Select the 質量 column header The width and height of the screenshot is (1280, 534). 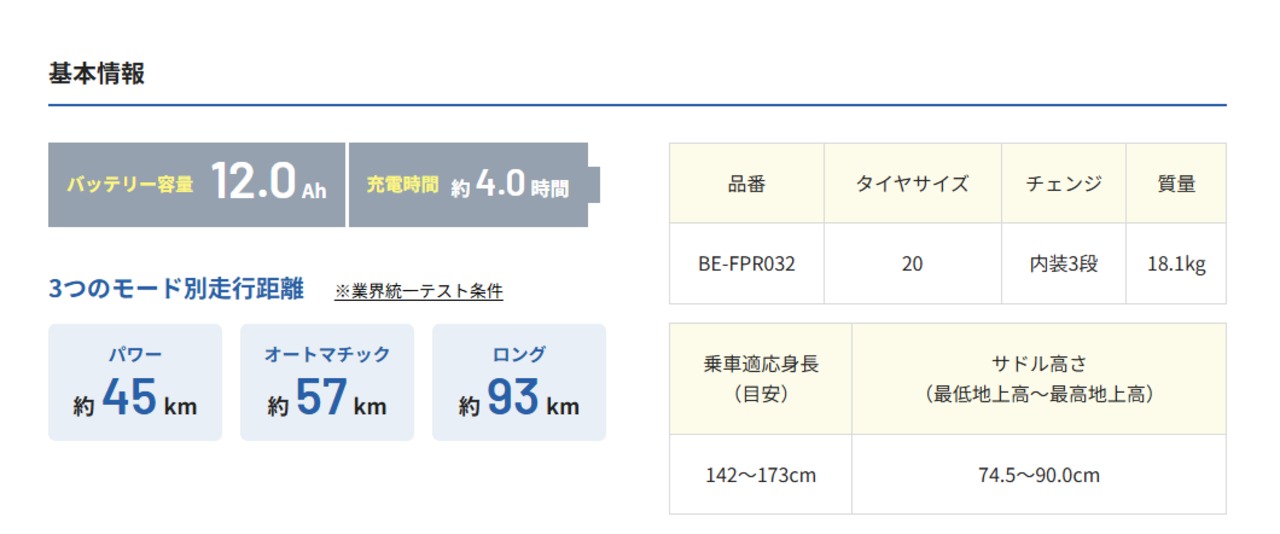[x=1176, y=183]
